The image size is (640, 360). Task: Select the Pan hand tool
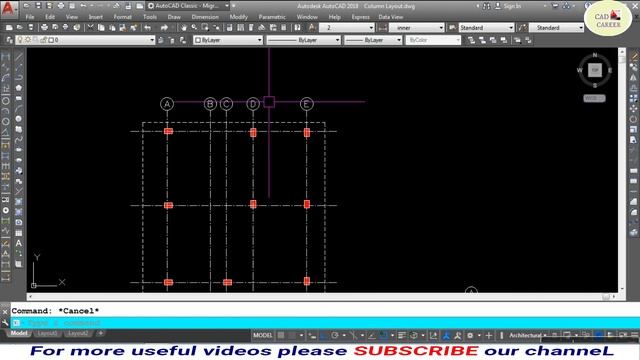[x=184, y=28]
